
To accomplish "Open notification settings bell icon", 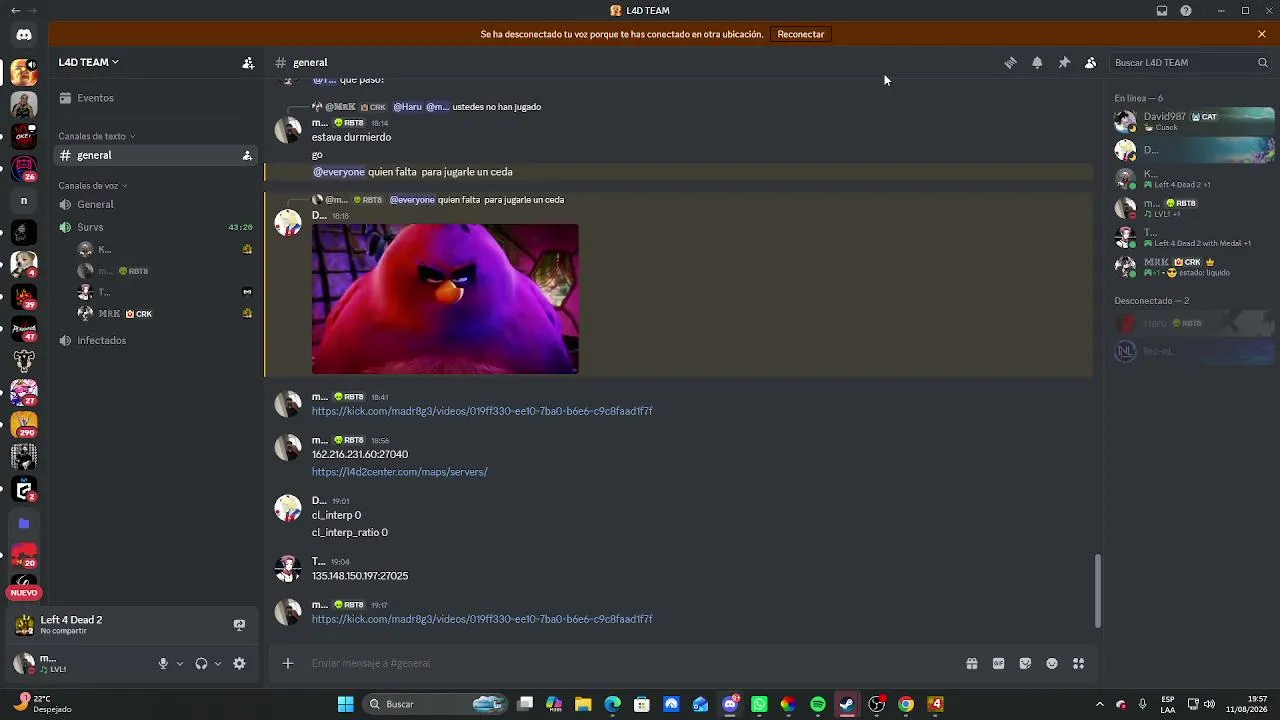I will pyautogui.click(x=1037, y=62).
